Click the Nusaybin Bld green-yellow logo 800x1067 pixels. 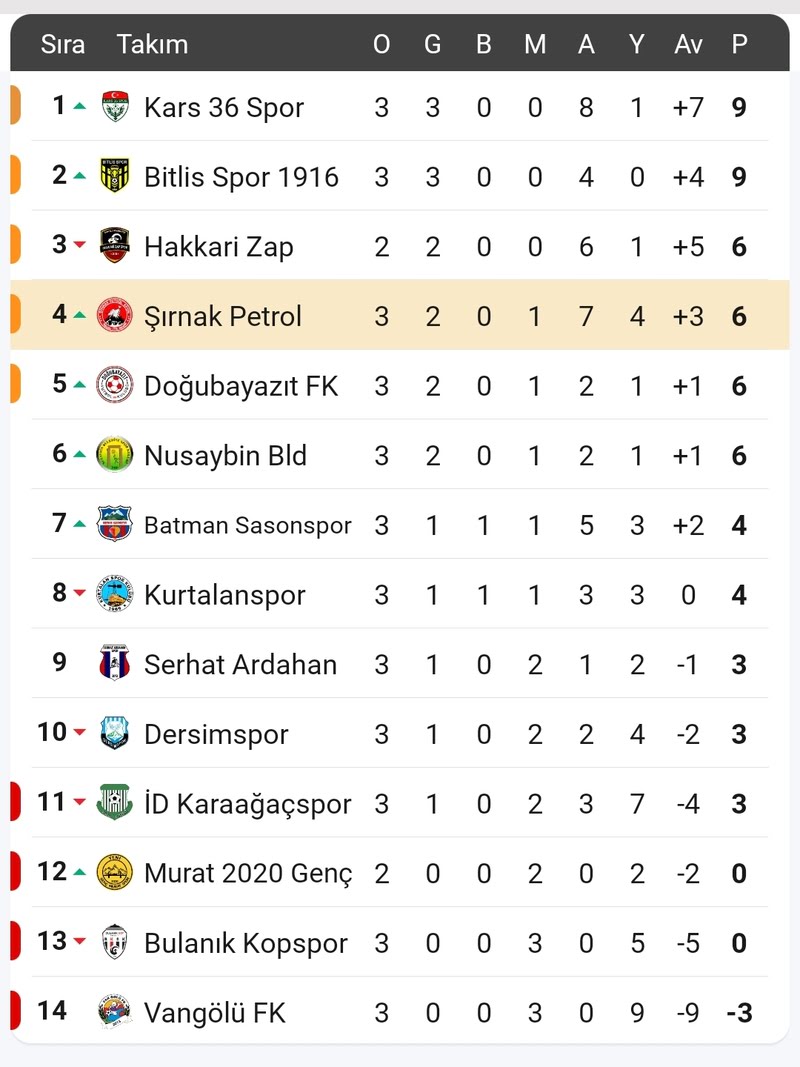pyautogui.click(x=115, y=456)
